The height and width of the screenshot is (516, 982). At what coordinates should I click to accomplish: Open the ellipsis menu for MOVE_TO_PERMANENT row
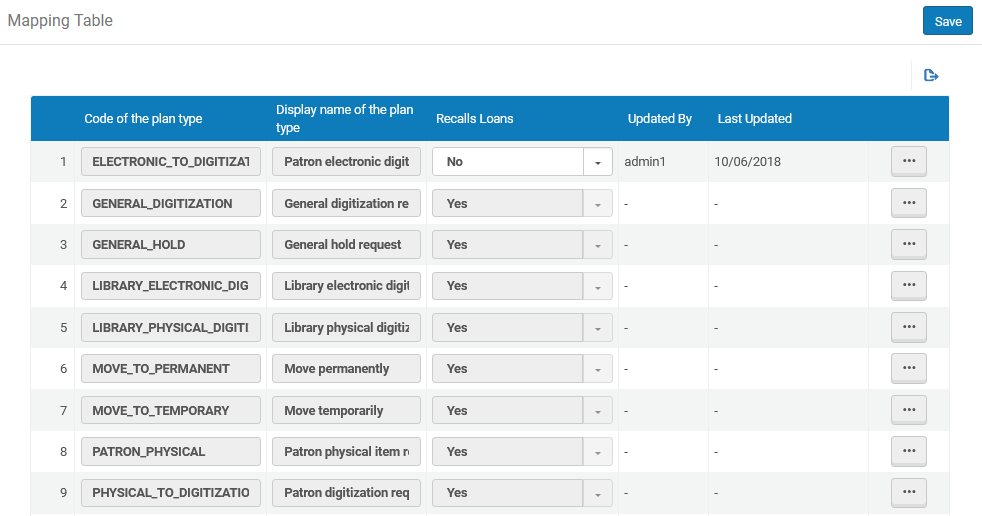pyautogui.click(x=908, y=369)
